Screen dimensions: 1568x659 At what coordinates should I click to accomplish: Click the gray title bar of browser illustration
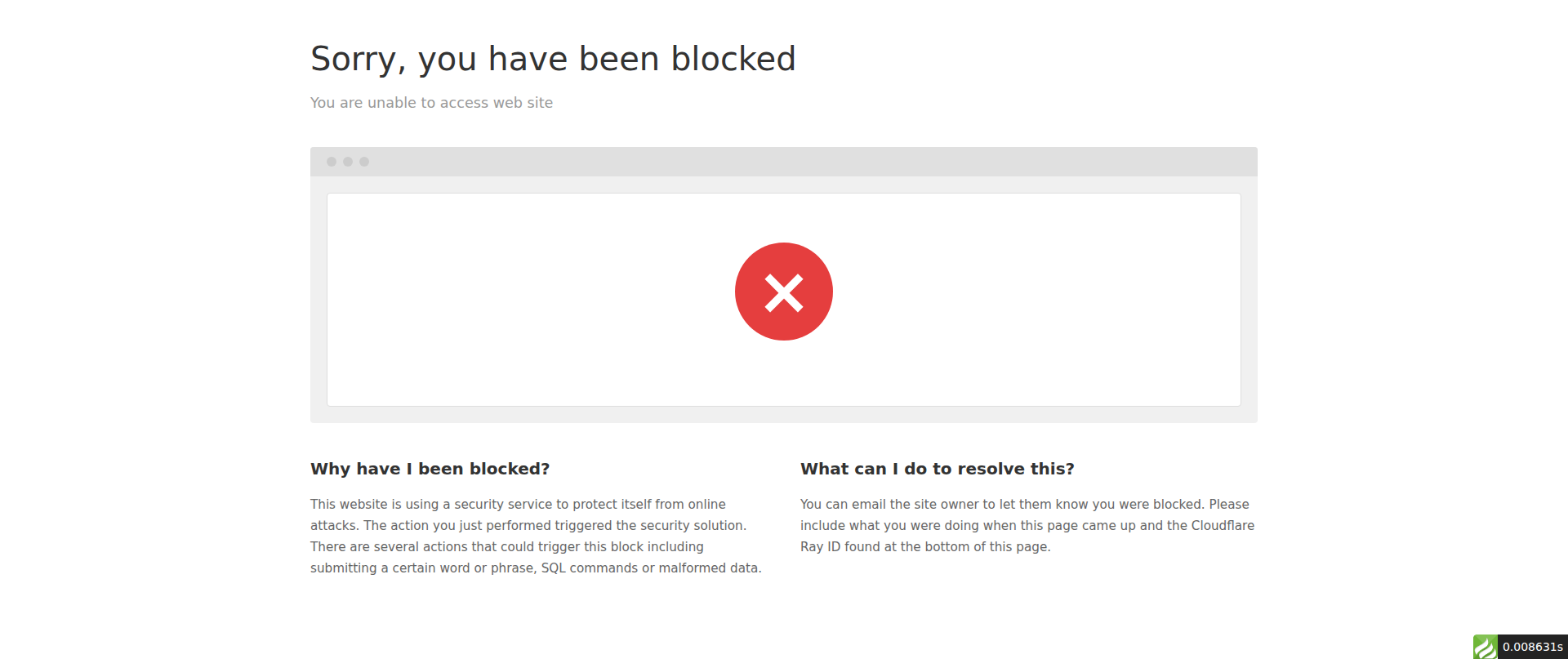(784, 162)
